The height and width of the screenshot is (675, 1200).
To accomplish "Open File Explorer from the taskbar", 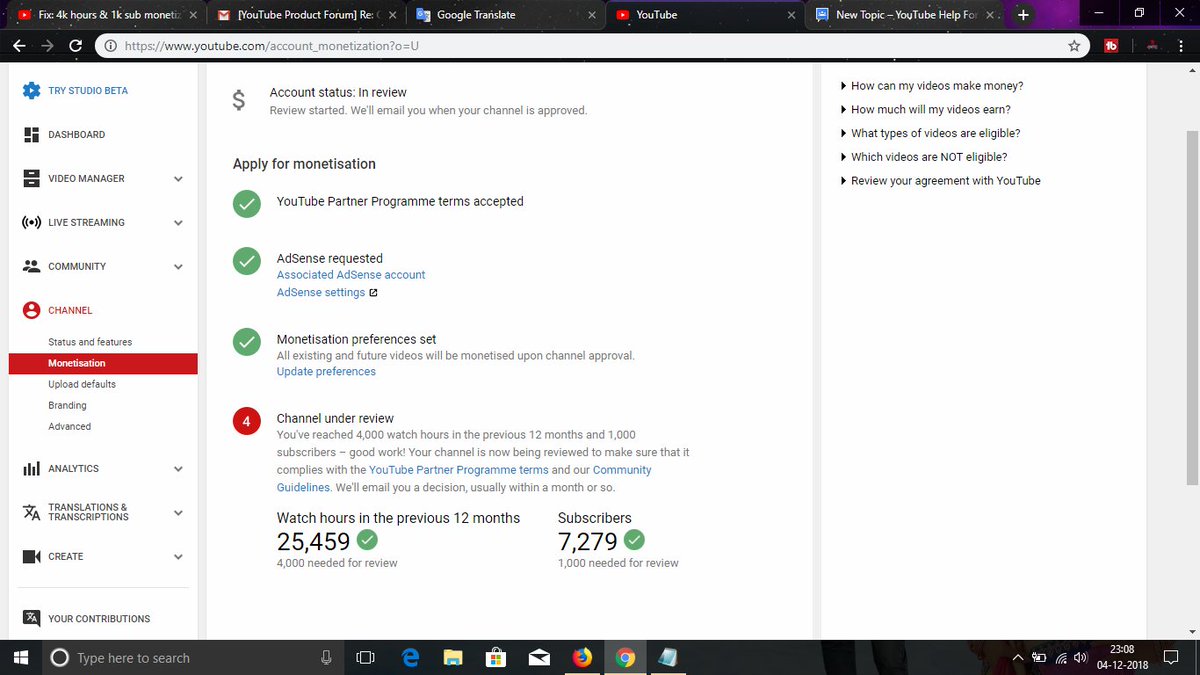I will click(x=453, y=657).
